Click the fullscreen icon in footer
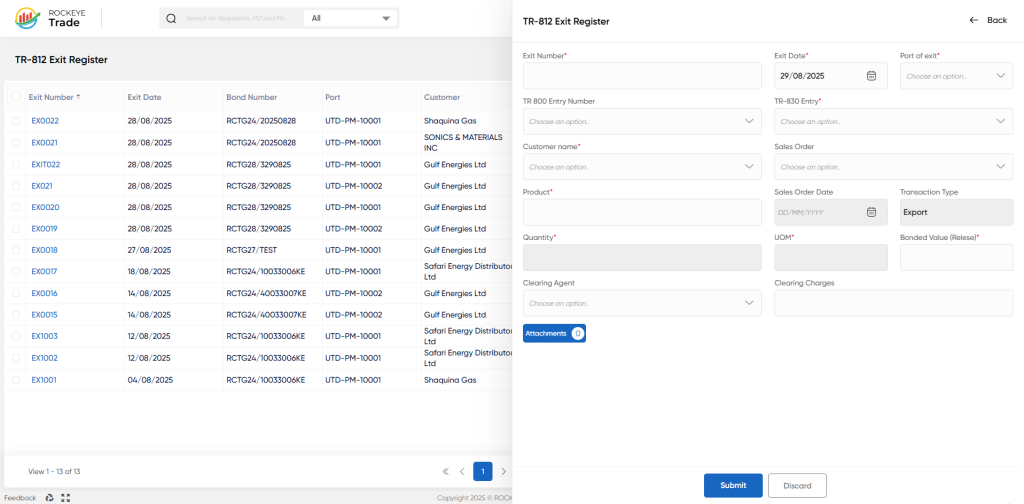1024x504 pixels. click(65, 497)
